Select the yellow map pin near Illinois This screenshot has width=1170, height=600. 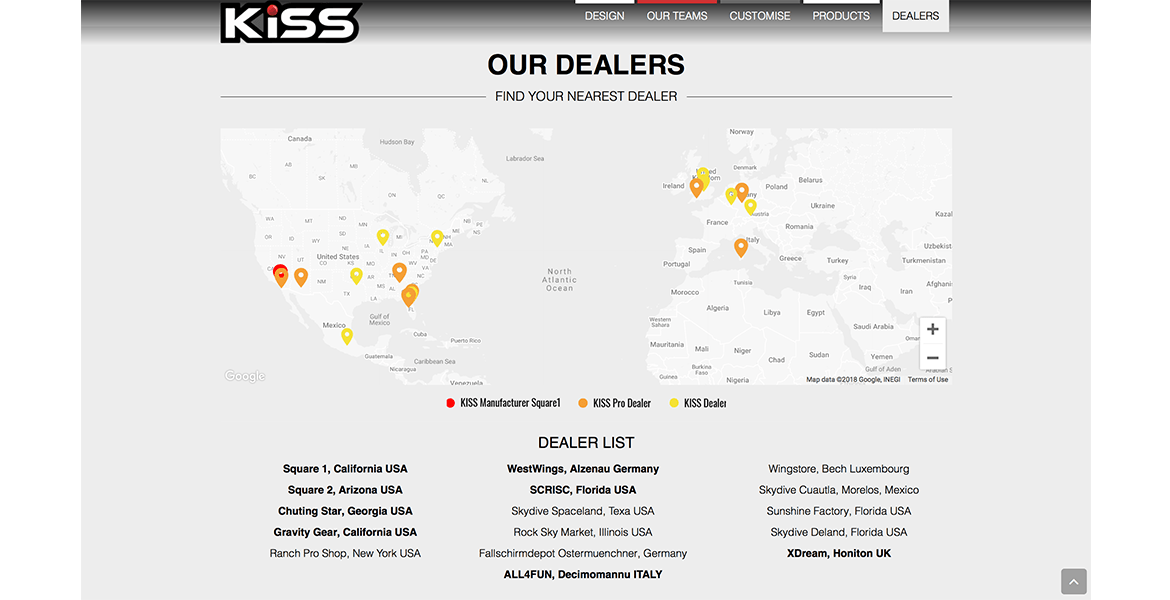coord(383,237)
